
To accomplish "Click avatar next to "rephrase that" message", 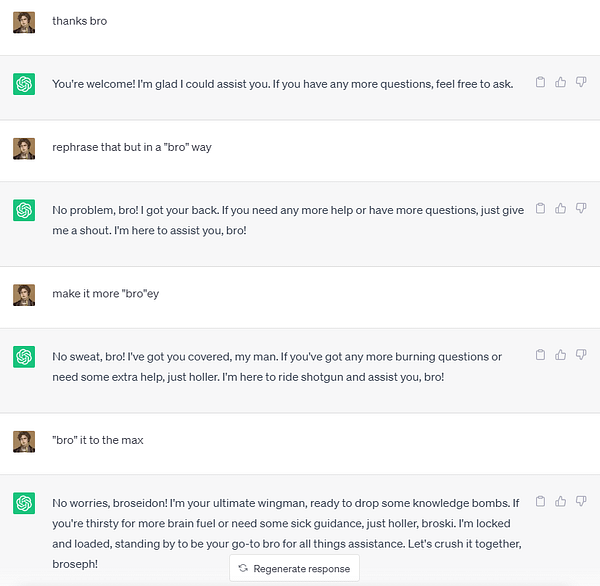I will [x=24, y=148].
